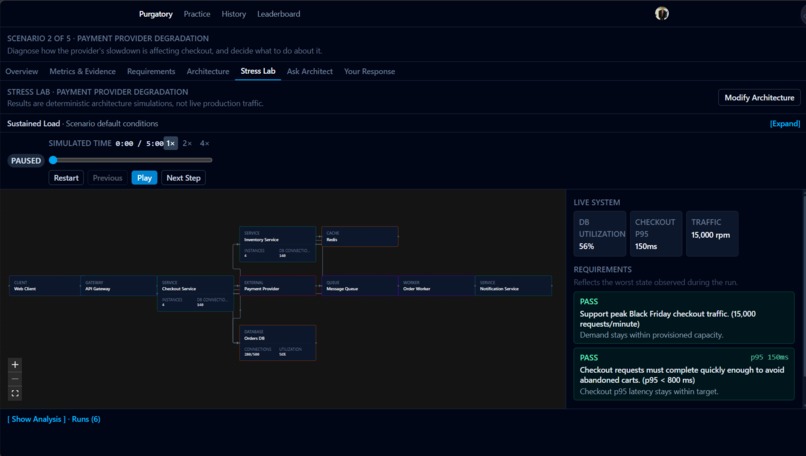806x456 pixels.
Task: Open the Show Analysis link
Action: tap(36, 419)
